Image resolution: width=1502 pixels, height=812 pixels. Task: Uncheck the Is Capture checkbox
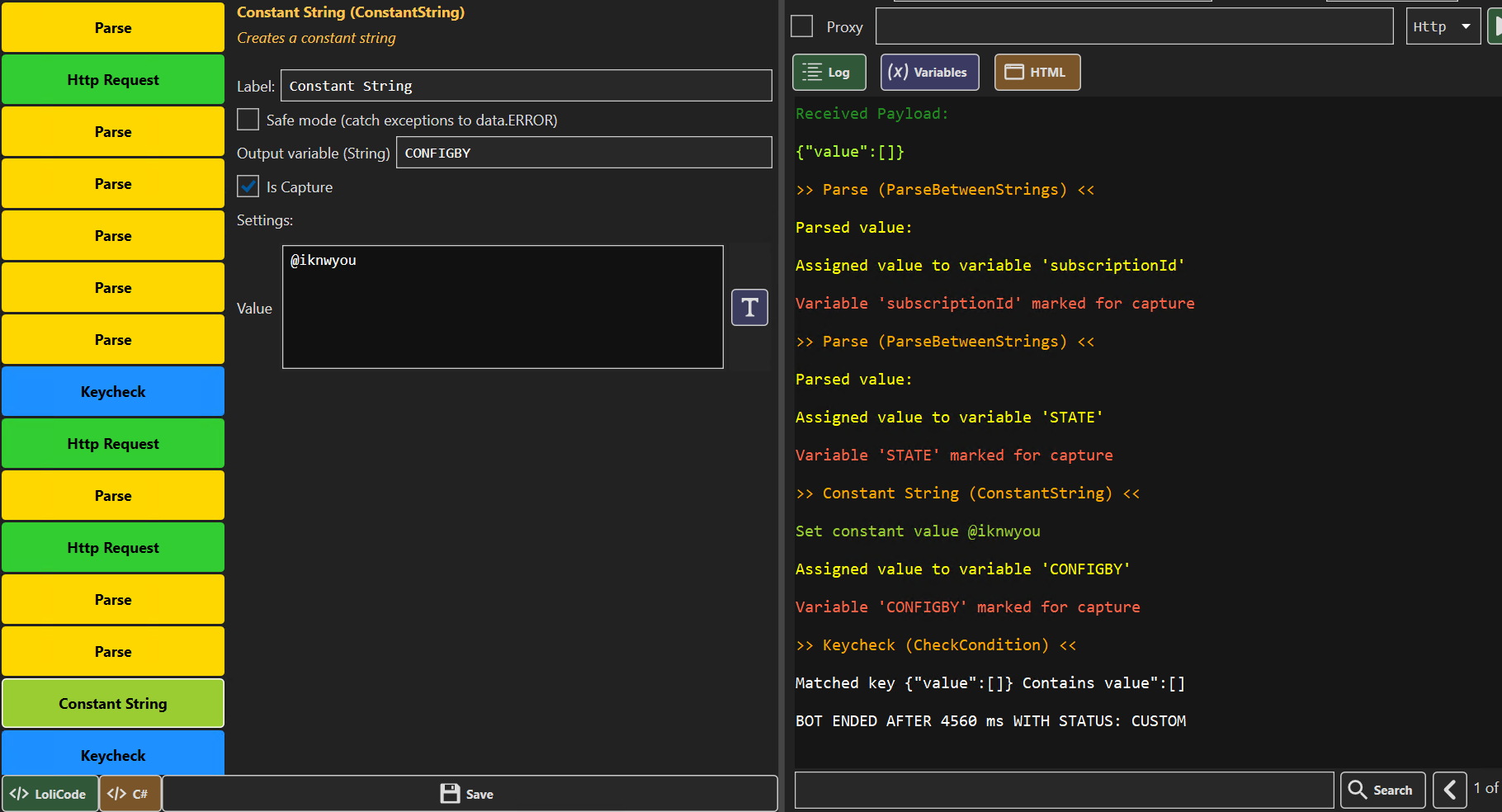pyautogui.click(x=248, y=186)
